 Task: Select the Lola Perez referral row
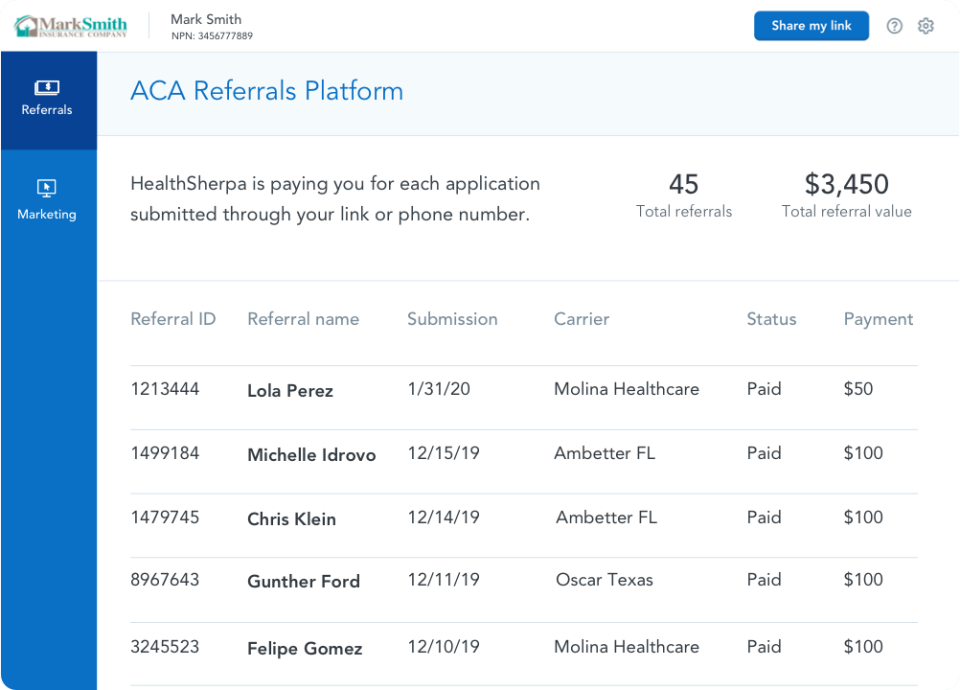[290, 390]
